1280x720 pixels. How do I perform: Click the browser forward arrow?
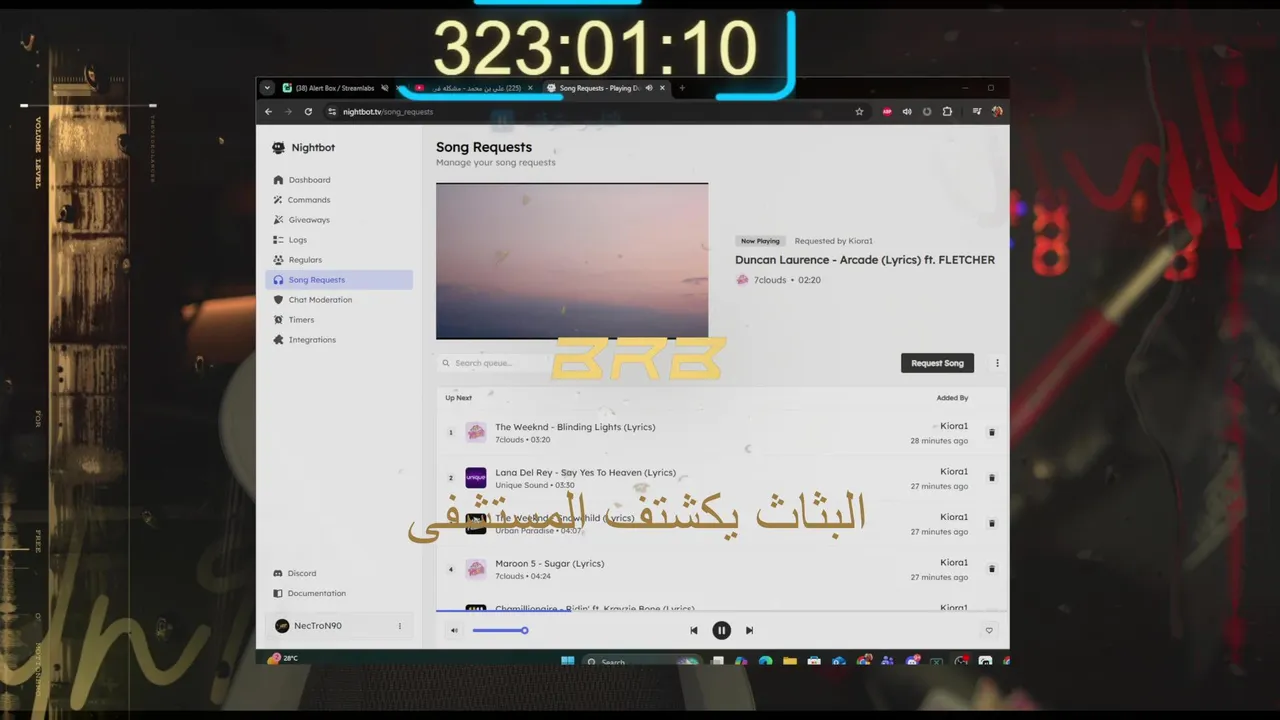[x=288, y=112]
